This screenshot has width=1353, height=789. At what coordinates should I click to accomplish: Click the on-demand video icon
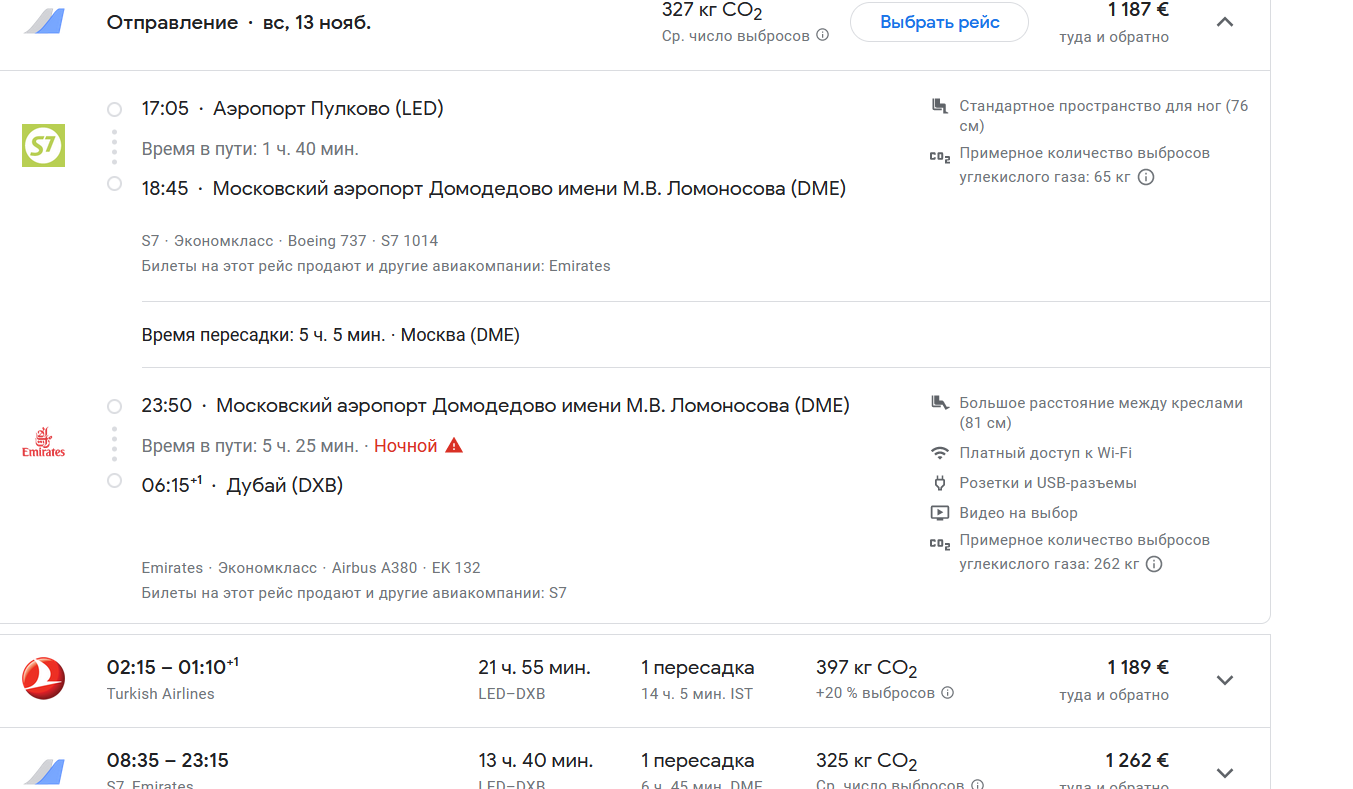[x=939, y=513]
